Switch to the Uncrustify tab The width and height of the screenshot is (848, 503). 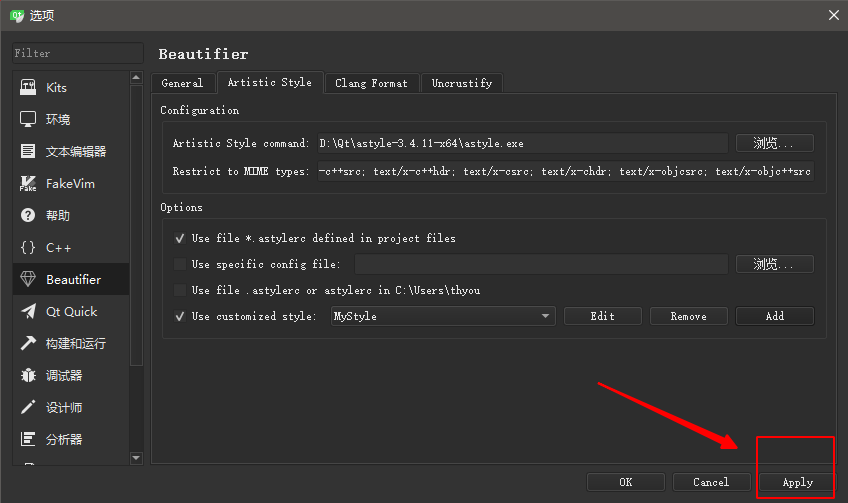[x=461, y=84]
